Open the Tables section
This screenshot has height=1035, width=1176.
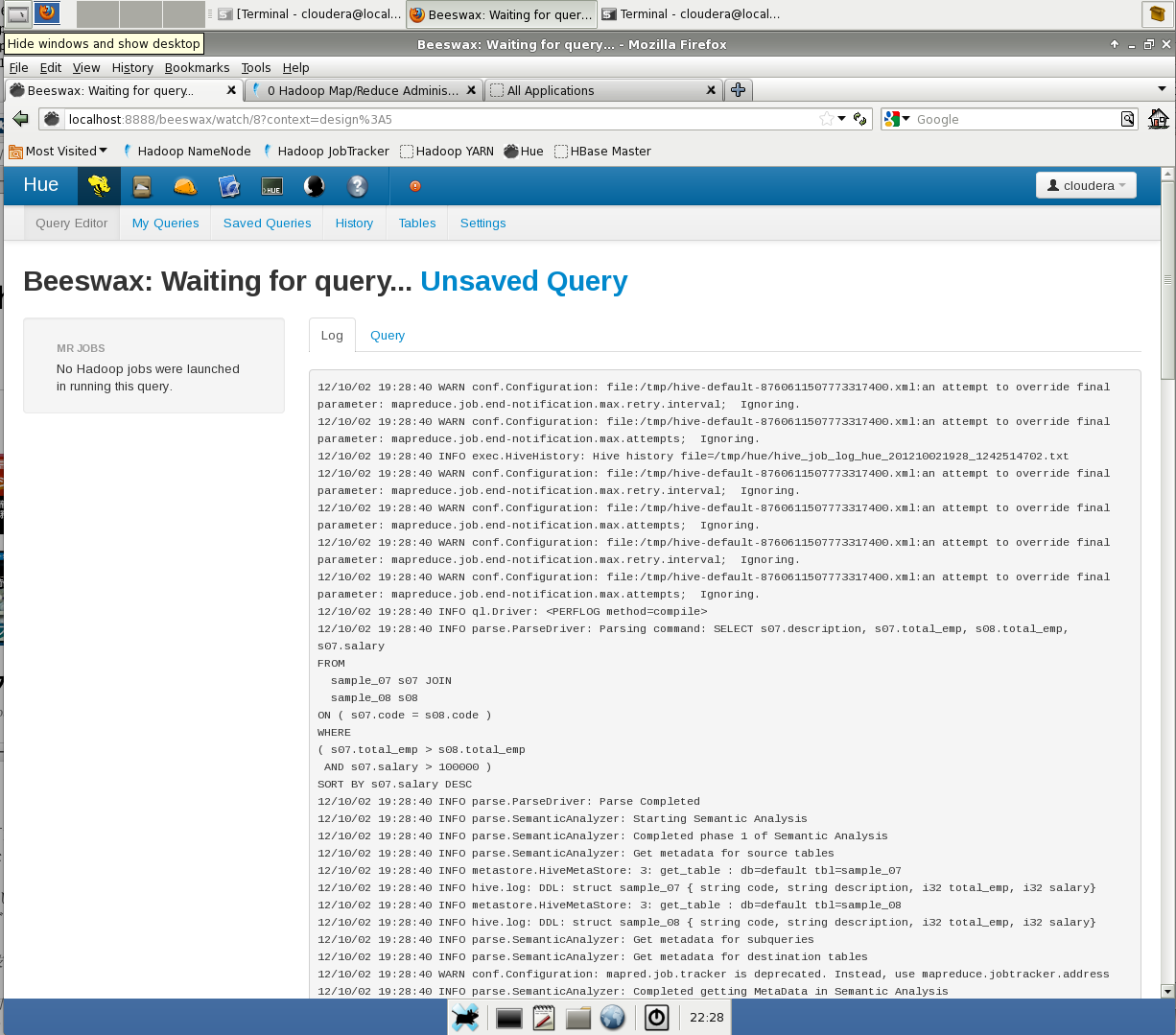pyautogui.click(x=417, y=223)
